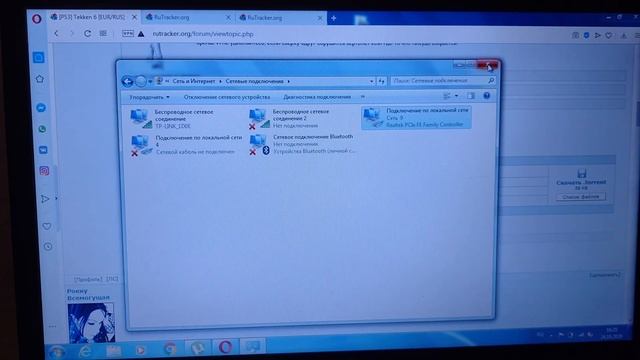
Task: Open the top blue square sidebar icon
Action: point(39,58)
